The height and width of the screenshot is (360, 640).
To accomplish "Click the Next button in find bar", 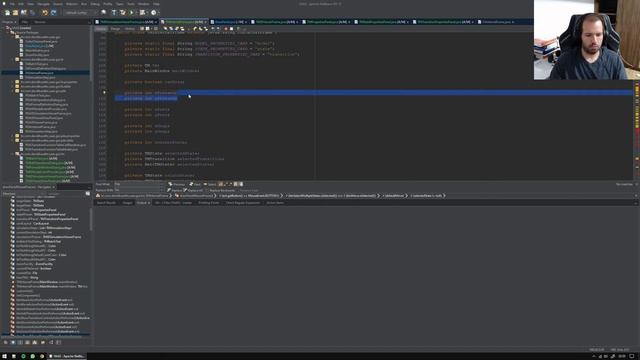I will pyautogui.click(x=195, y=184).
